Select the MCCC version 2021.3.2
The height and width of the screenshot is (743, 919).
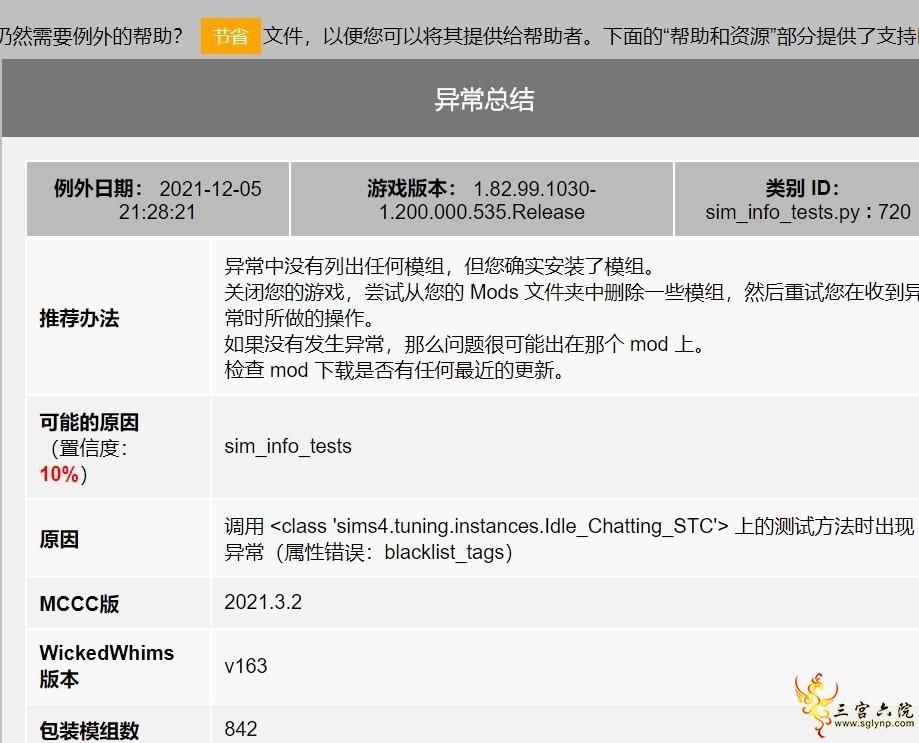pos(263,602)
